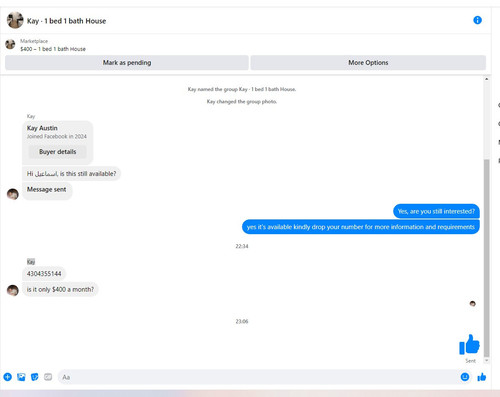This screenshot has height=397, width=500.
Task: Open more actions plus icon
Action: click(8, 377)
